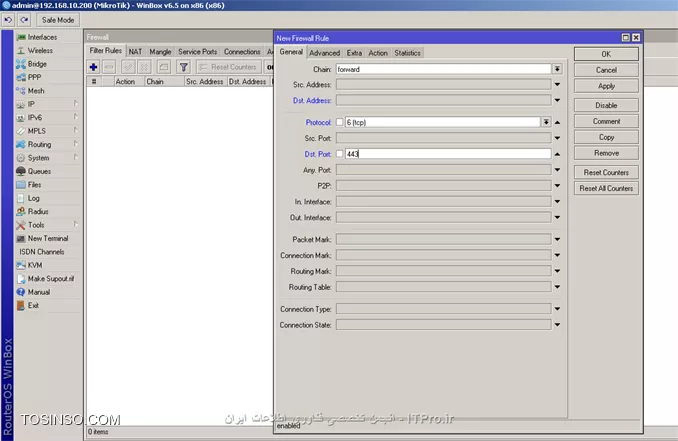Click the Exit door icon

click(21, 306)
